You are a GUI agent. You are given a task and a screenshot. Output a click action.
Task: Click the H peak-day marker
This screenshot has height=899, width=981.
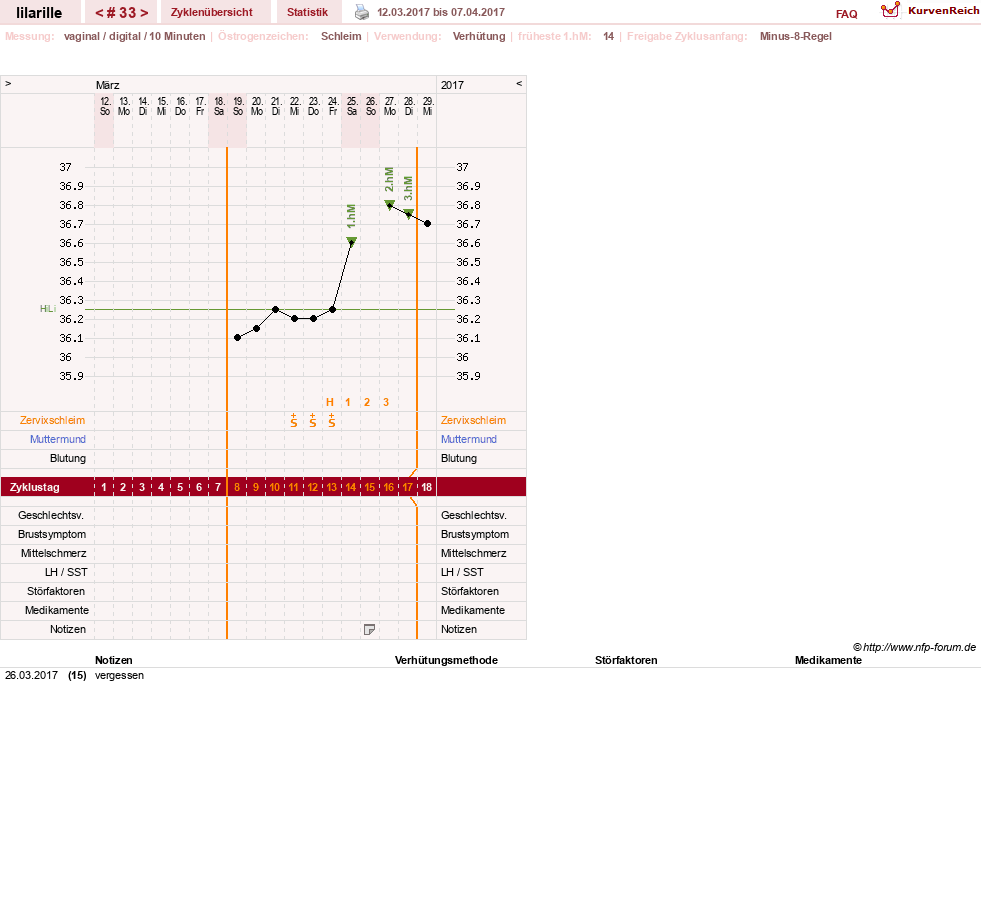tap(330, 402)
